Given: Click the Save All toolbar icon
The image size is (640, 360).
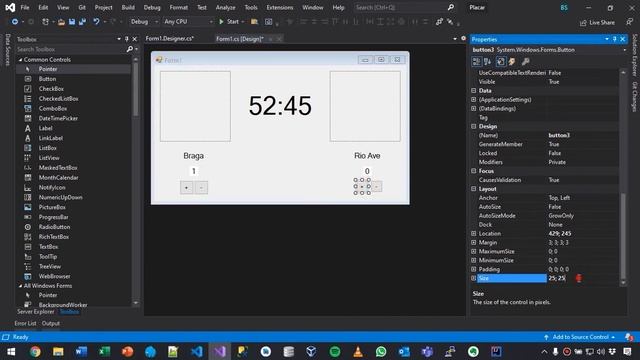Looking at the screenshot, I should click(x=82, y=22).
